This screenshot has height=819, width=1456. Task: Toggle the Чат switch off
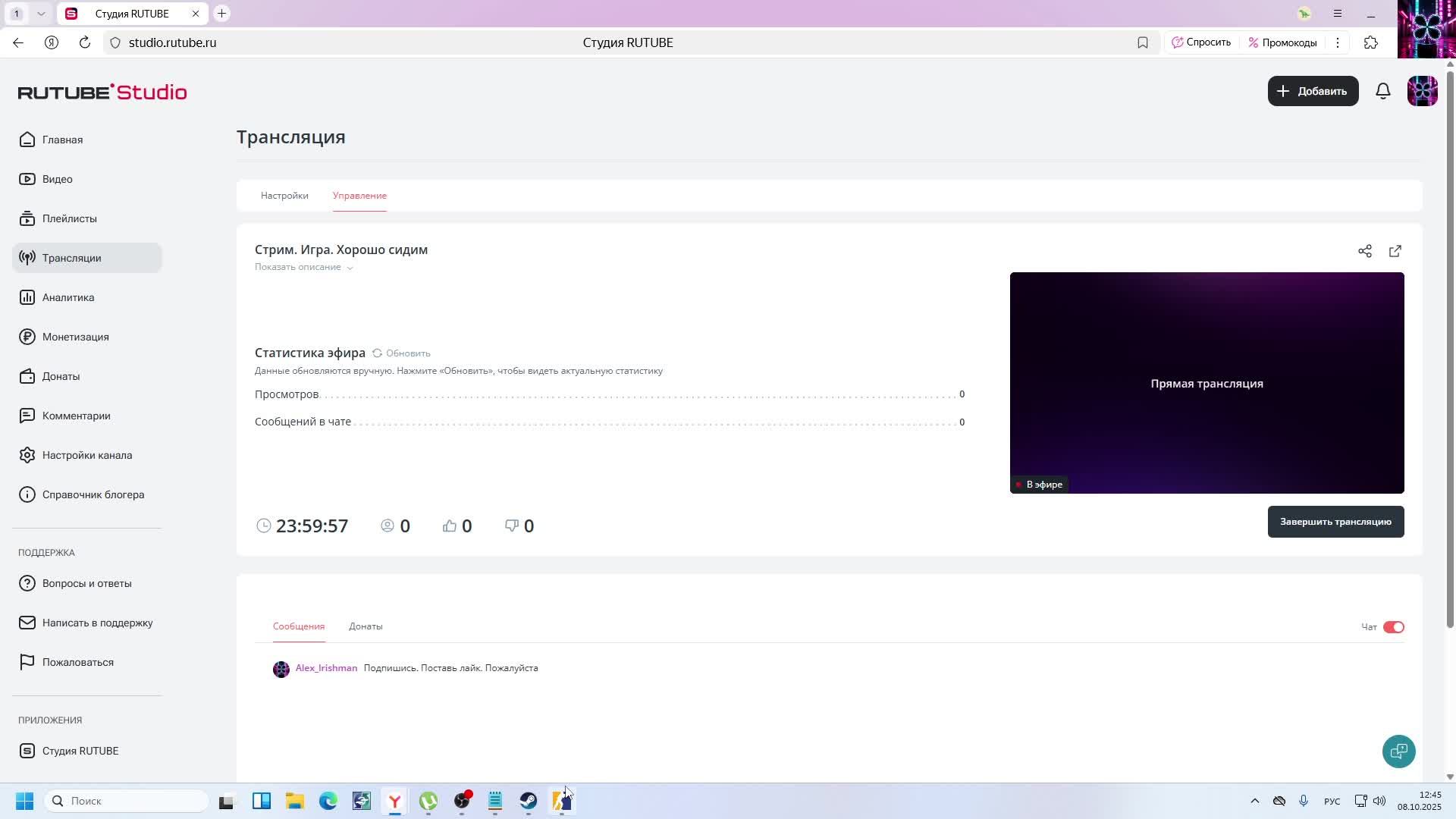click(x=1394, y=627)
